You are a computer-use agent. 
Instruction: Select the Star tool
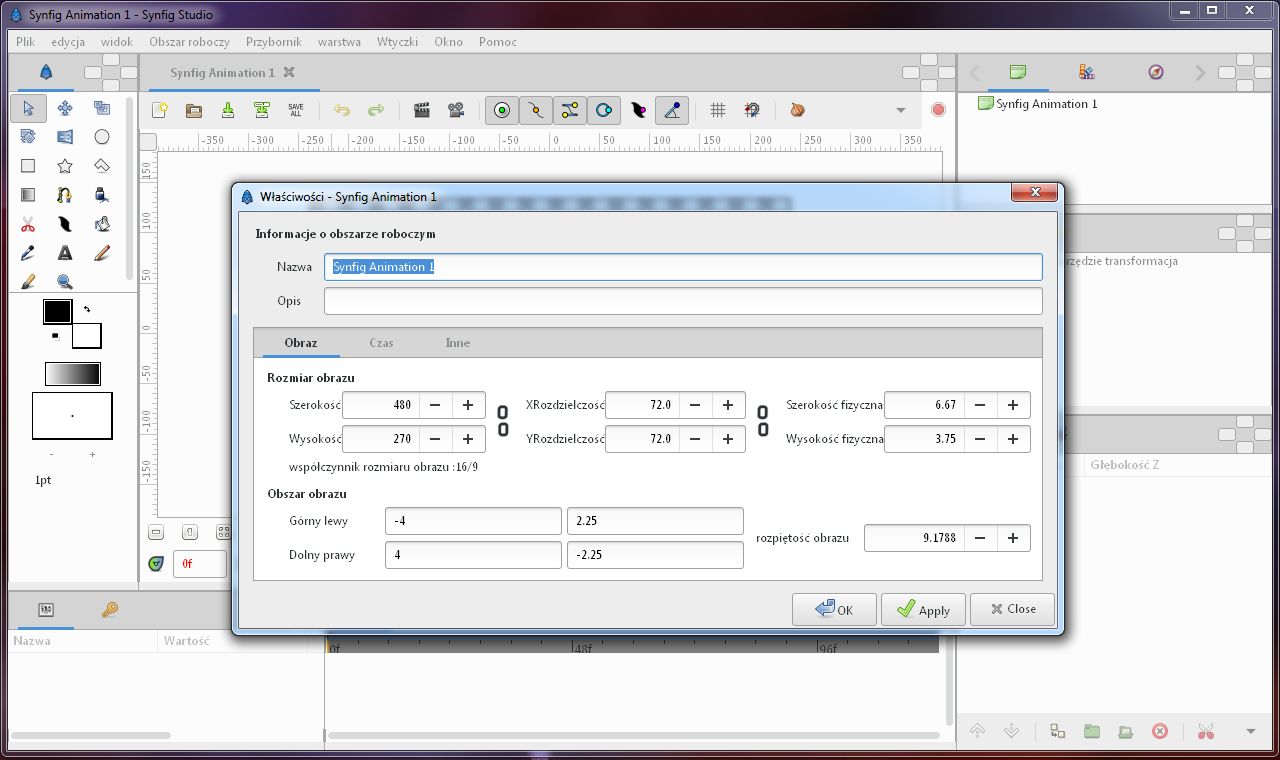coord(65,166)
